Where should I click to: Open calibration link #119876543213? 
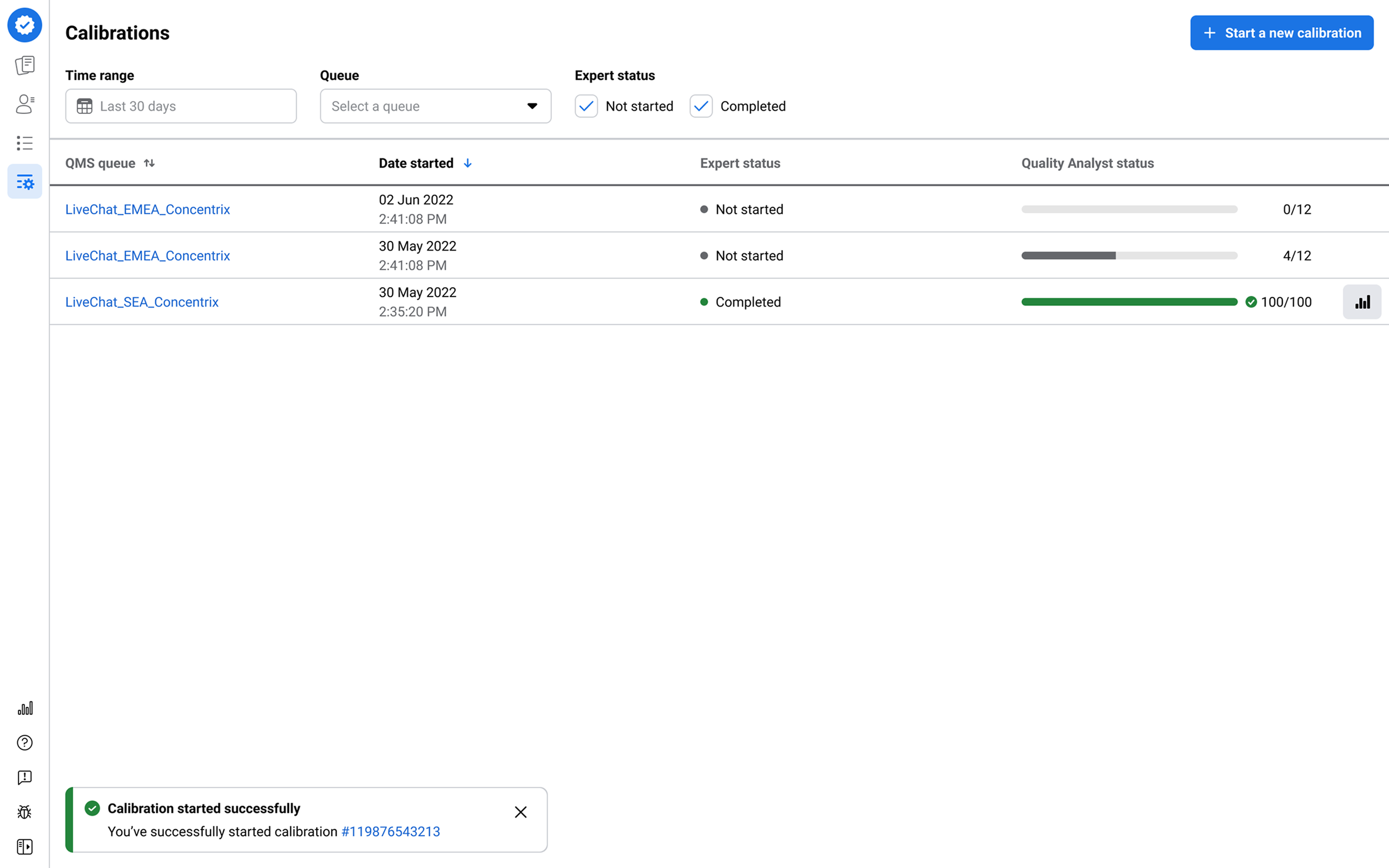(391, 831)
